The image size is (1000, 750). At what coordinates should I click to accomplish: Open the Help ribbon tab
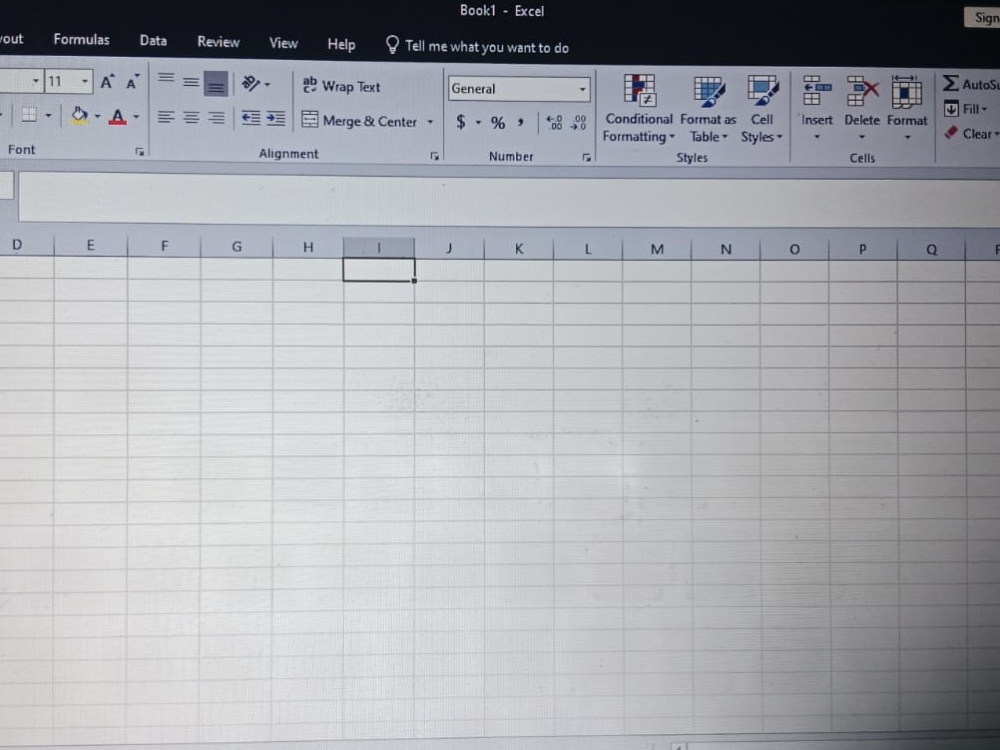pyautogui.click(x=341, y=45)
